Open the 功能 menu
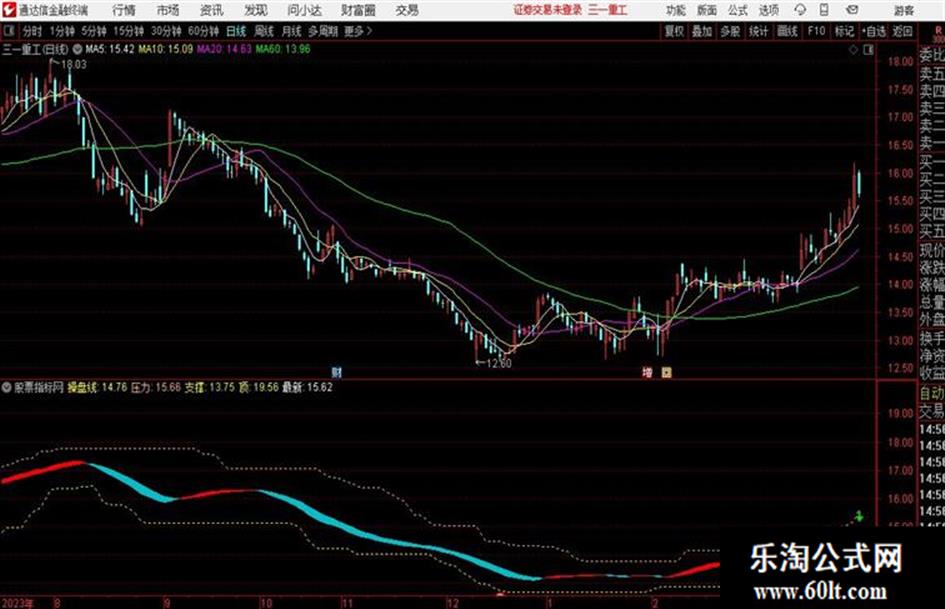Viewport: 945px width, 609px height. pyautogui.click(x=676, y=10)
